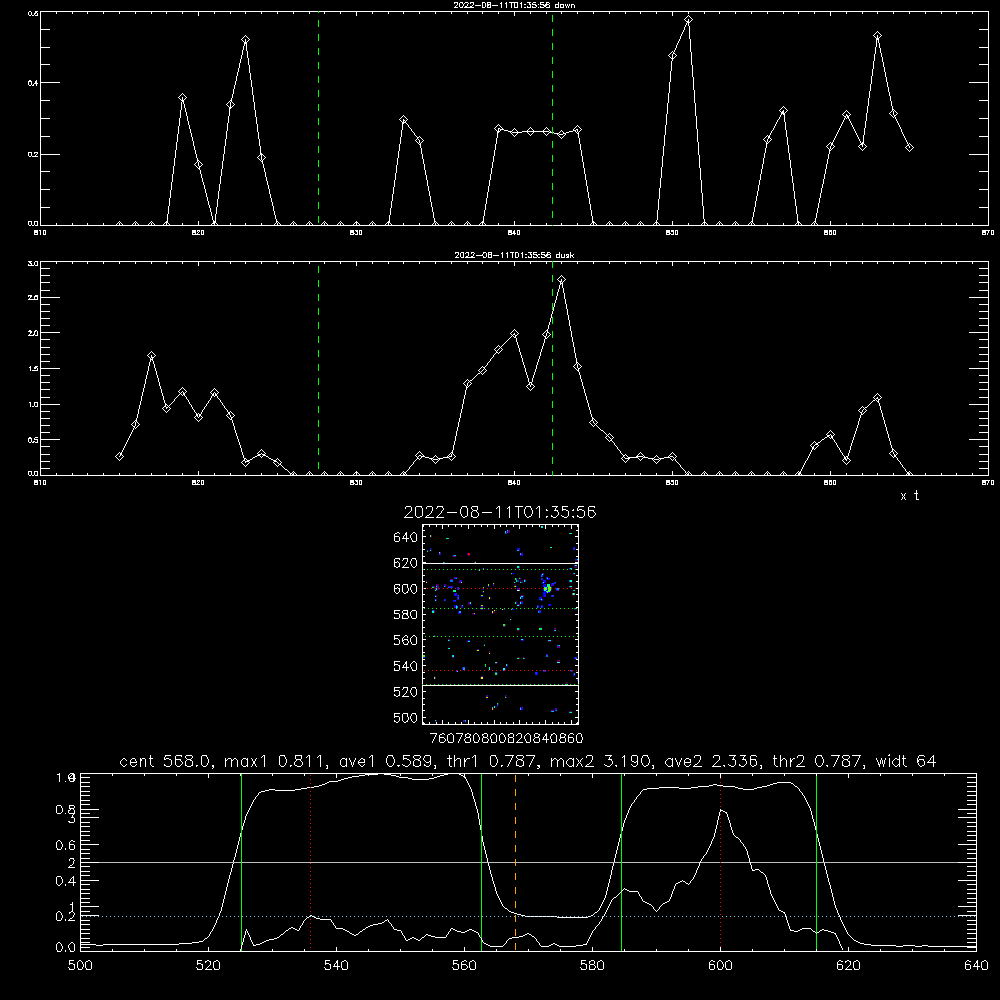Select the green solid line near 585 in the bottom plot
This screenshot has width=1000, height=1000.
[x=621, y=861]
